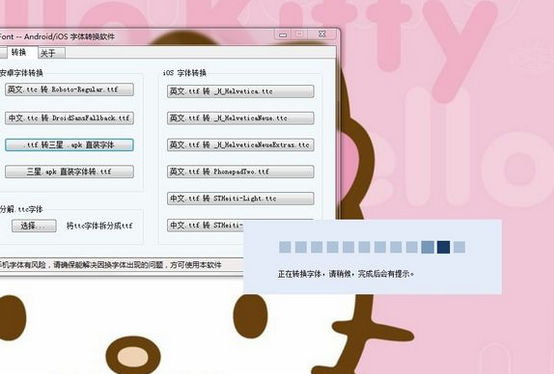
Task: Click 英文.ttf 转 _H_HelveticaNeueExtras.ttc button
Action: click(x=240, y=145)
